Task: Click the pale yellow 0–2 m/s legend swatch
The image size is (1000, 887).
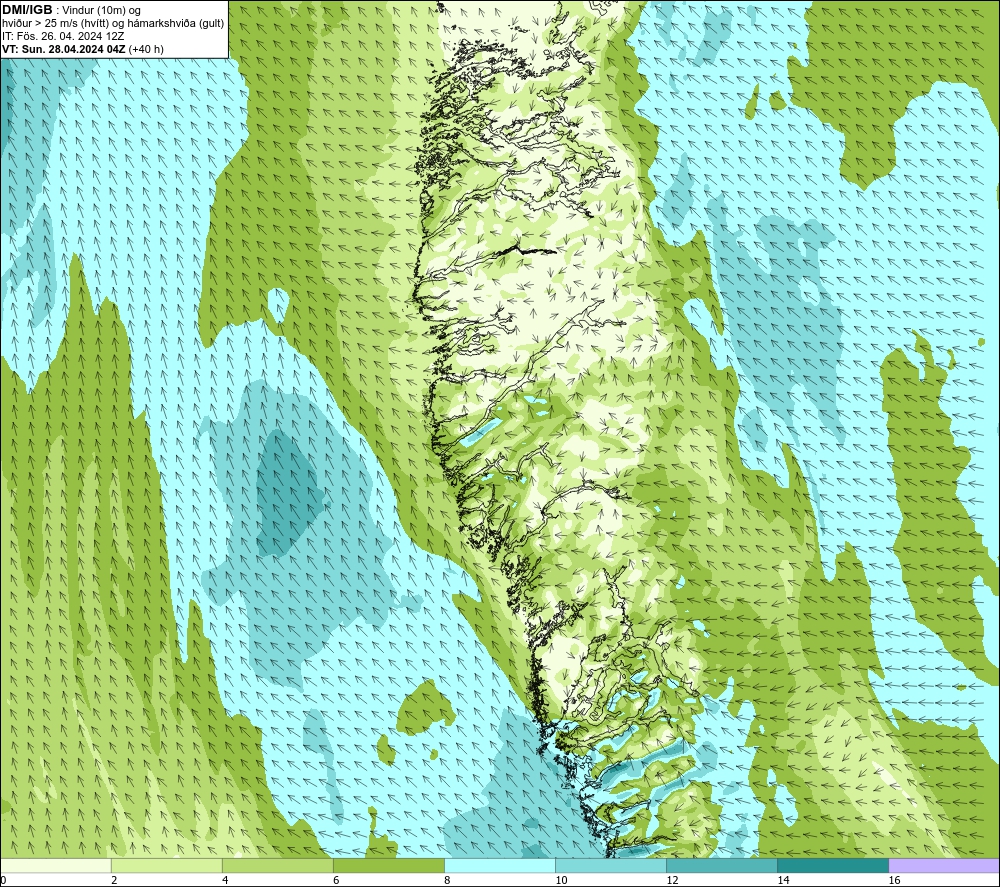Action: coord(55,865)
